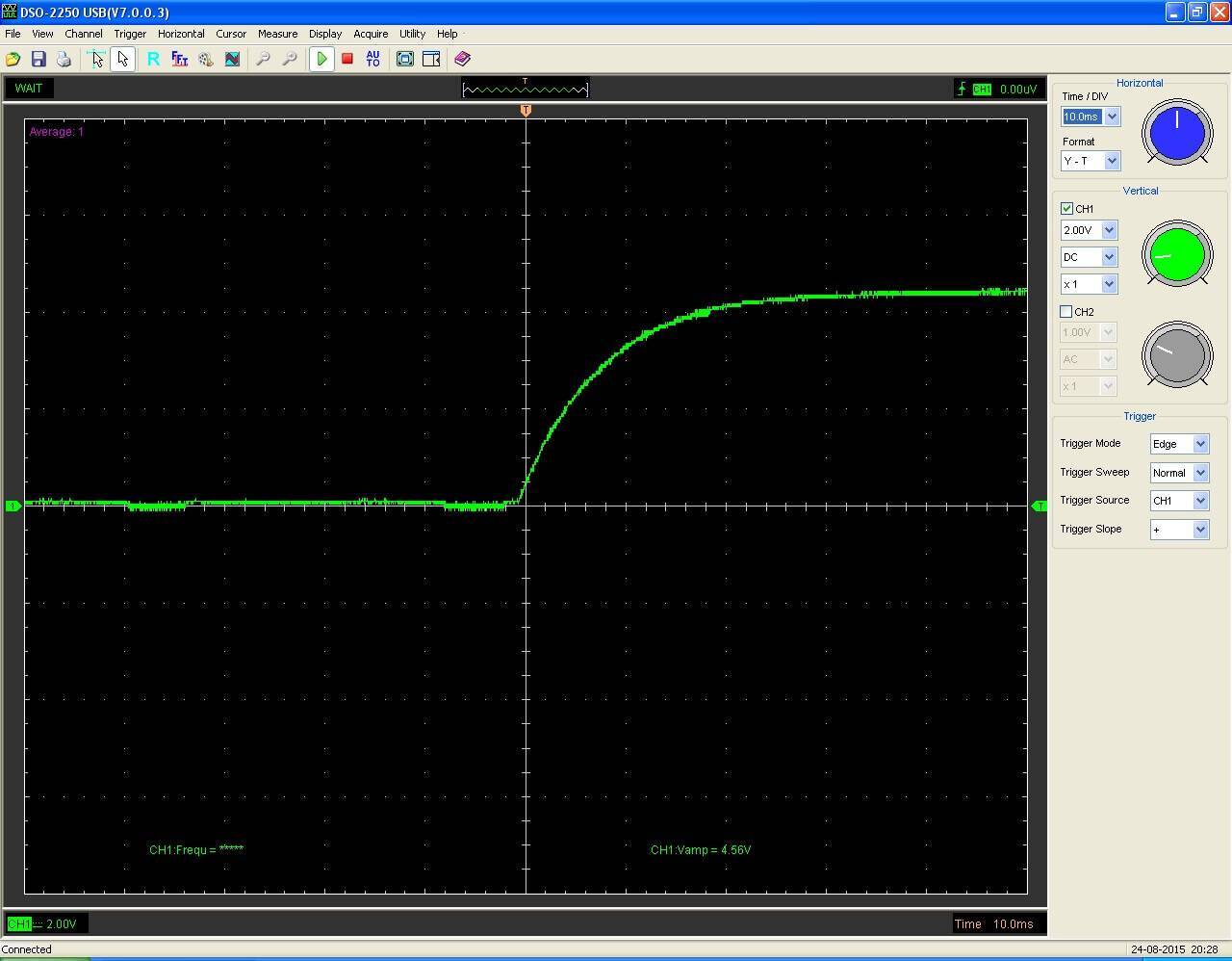Screen dimensions: 1232x961
Task: Enable the CH2 channel checkbox
Action: pos(1066,311)
